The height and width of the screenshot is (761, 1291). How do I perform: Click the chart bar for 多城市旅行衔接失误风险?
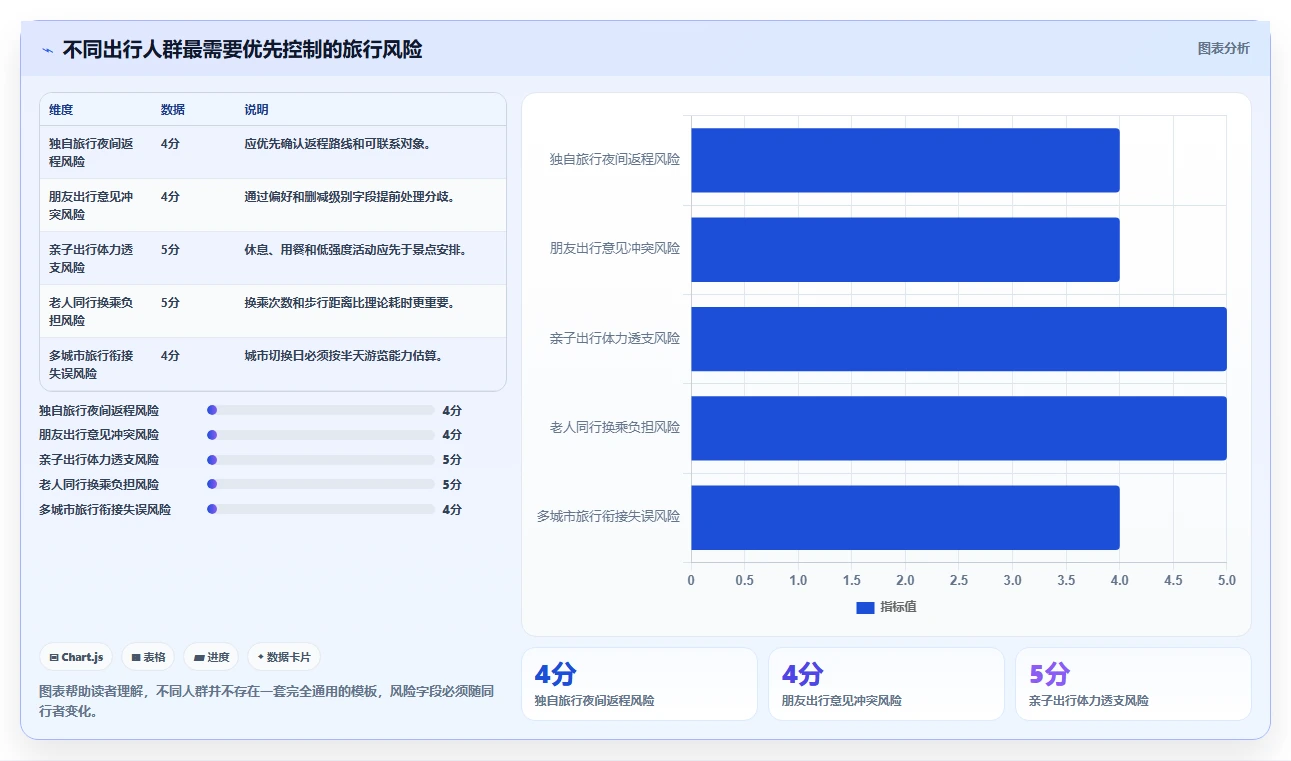tap(905, 517)
